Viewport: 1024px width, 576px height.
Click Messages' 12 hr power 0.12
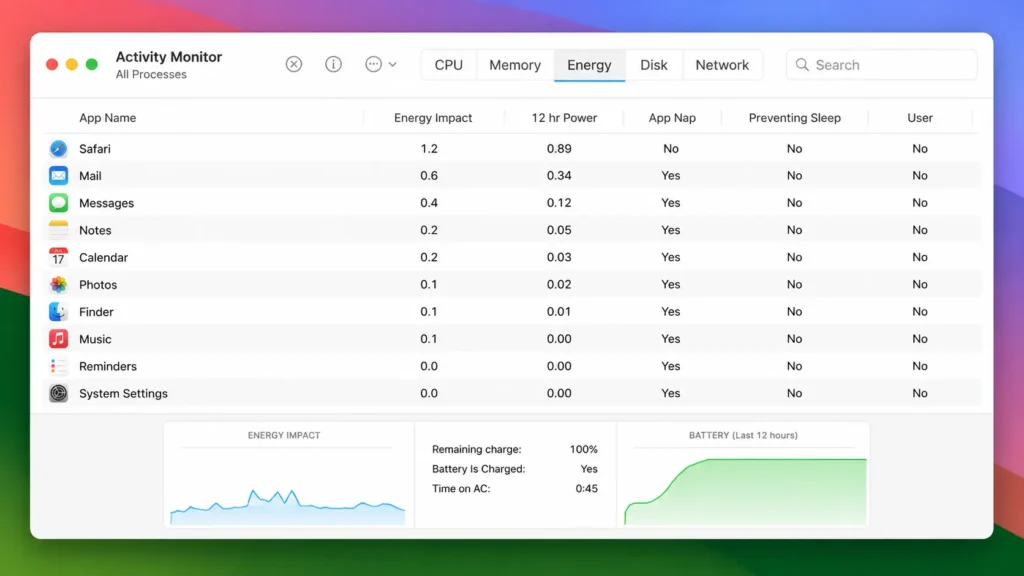click(559, 202)
